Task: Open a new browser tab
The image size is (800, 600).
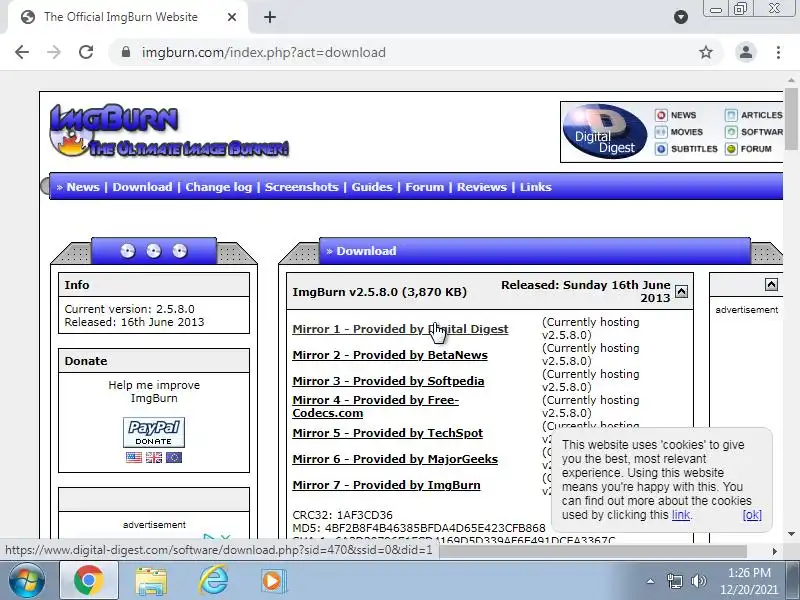Action: coord(270,17)
